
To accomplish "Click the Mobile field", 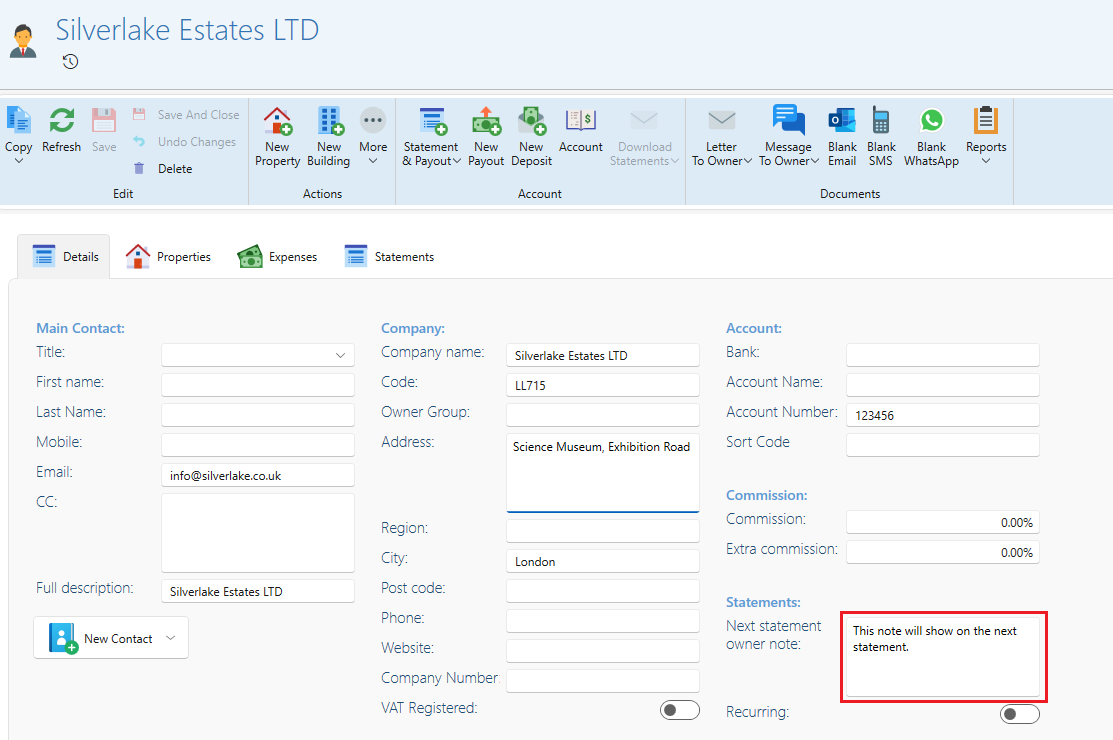I will [x=258, y=445].
